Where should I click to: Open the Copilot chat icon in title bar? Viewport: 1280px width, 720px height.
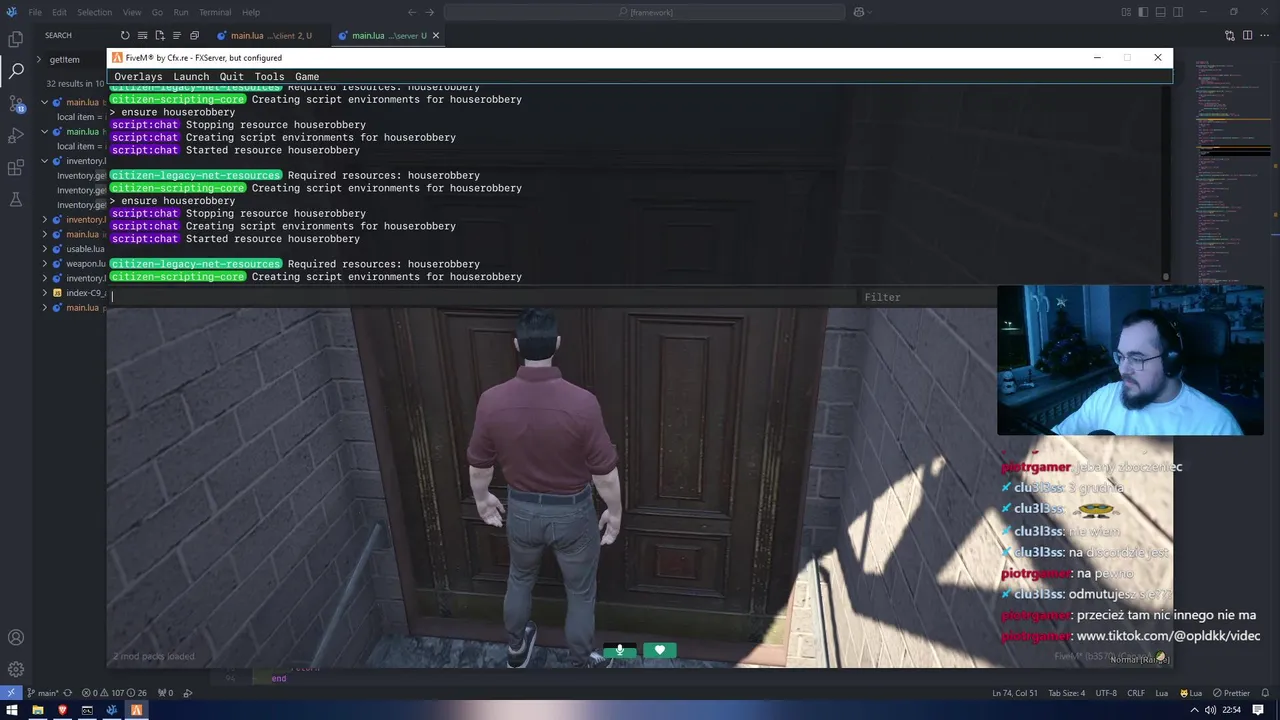[858, 12]
